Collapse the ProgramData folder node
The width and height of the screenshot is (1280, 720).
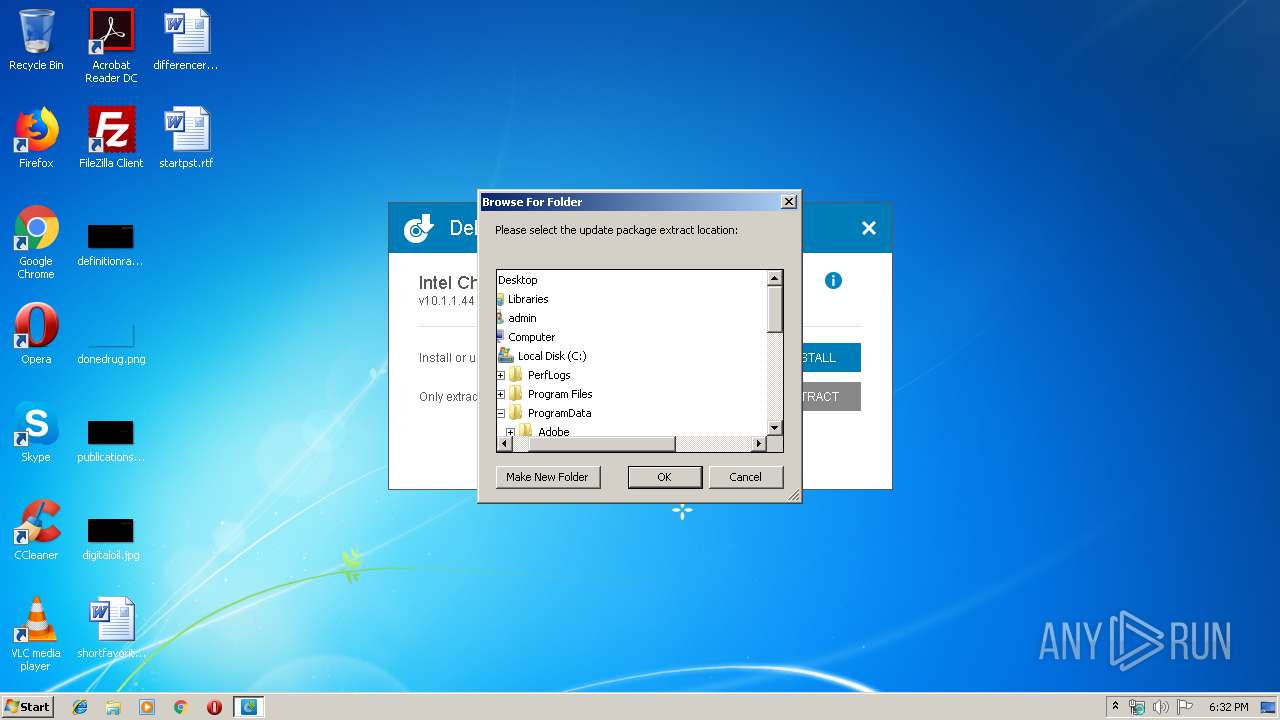pyautogui.click(x=501, y=413)
